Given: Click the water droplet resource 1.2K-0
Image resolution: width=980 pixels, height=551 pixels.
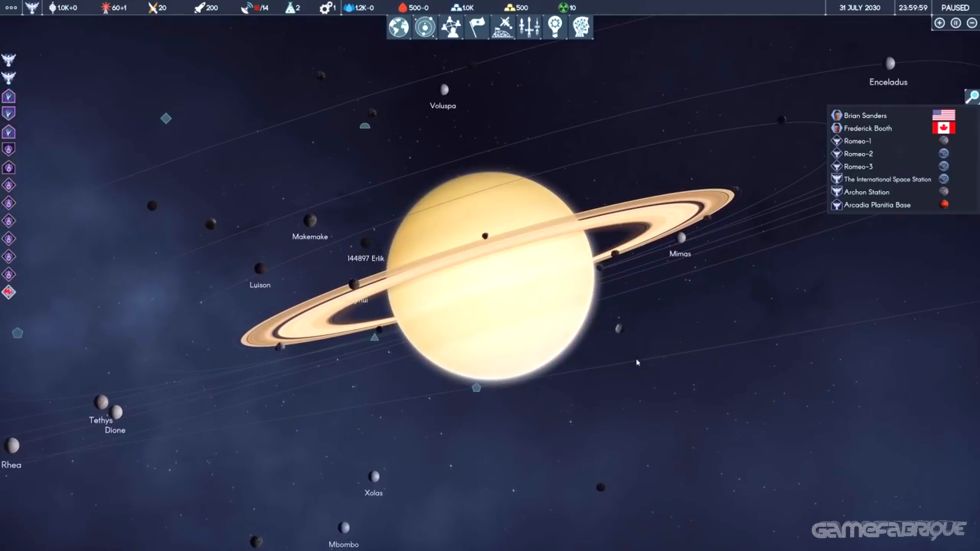Looking at the screenshot, I should 359,7.
